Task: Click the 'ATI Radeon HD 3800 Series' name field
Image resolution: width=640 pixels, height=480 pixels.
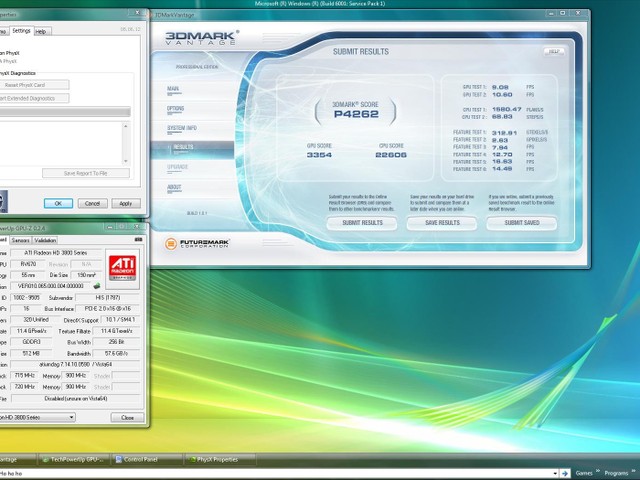Action: click(56, 253)
